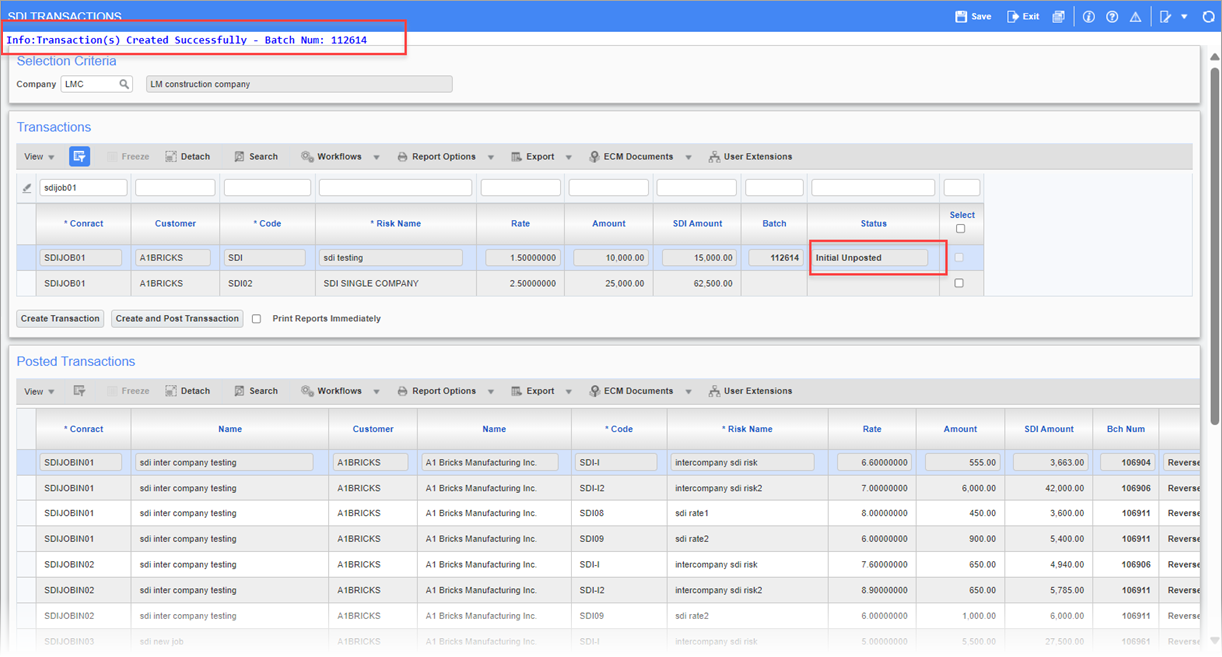Click the circular refresh icon in header

tap(1208, 17)
